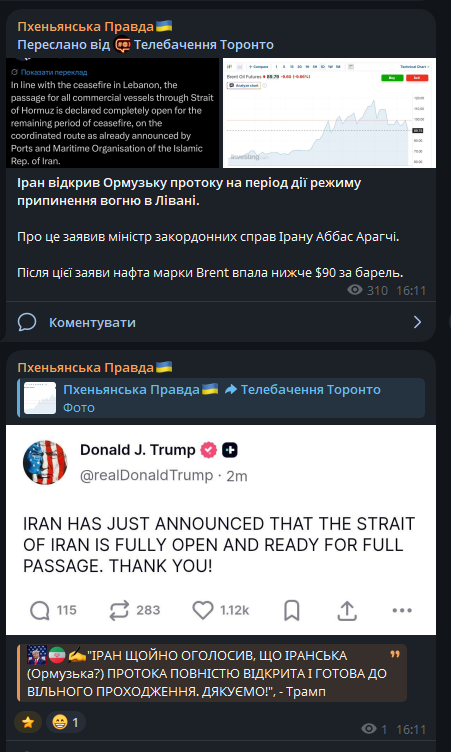The width and height of the screenshot is (451, 752).
Task: Click the bookmark icon in the tweet
Action: tap(292, 611)
